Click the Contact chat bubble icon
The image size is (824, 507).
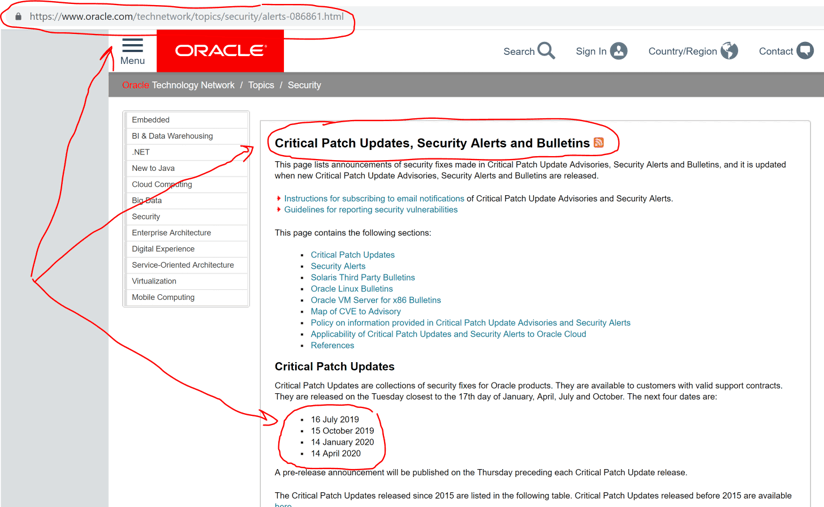pyautogui.click(x=805, y=51)
